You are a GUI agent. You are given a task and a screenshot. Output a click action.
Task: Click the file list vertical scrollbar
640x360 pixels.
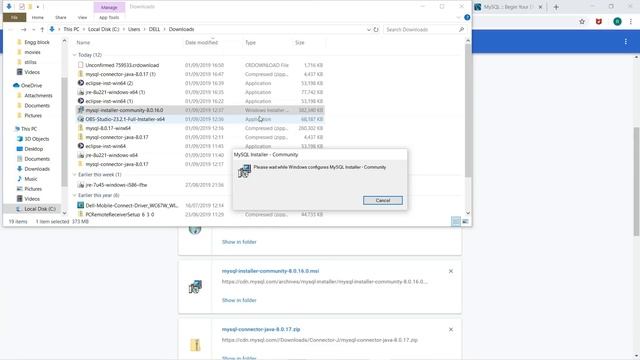[x=468, y=110]
